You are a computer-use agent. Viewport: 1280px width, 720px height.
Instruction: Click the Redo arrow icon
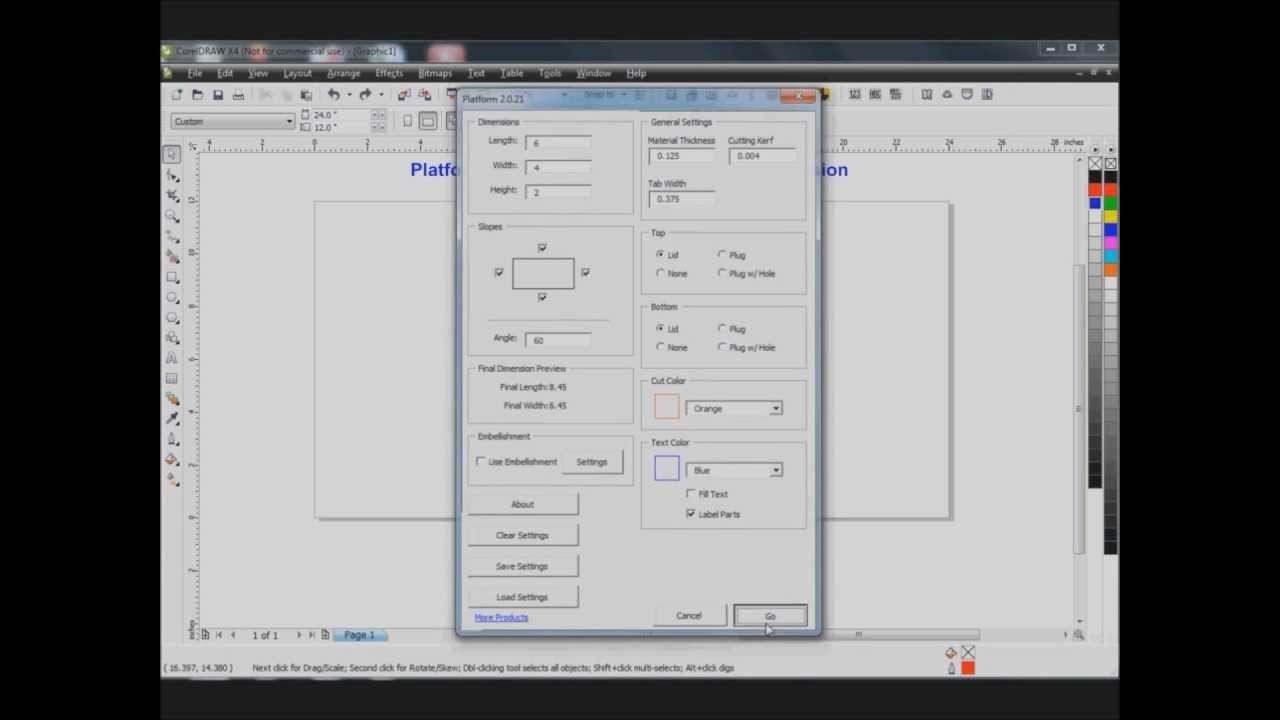coord(365,94)
